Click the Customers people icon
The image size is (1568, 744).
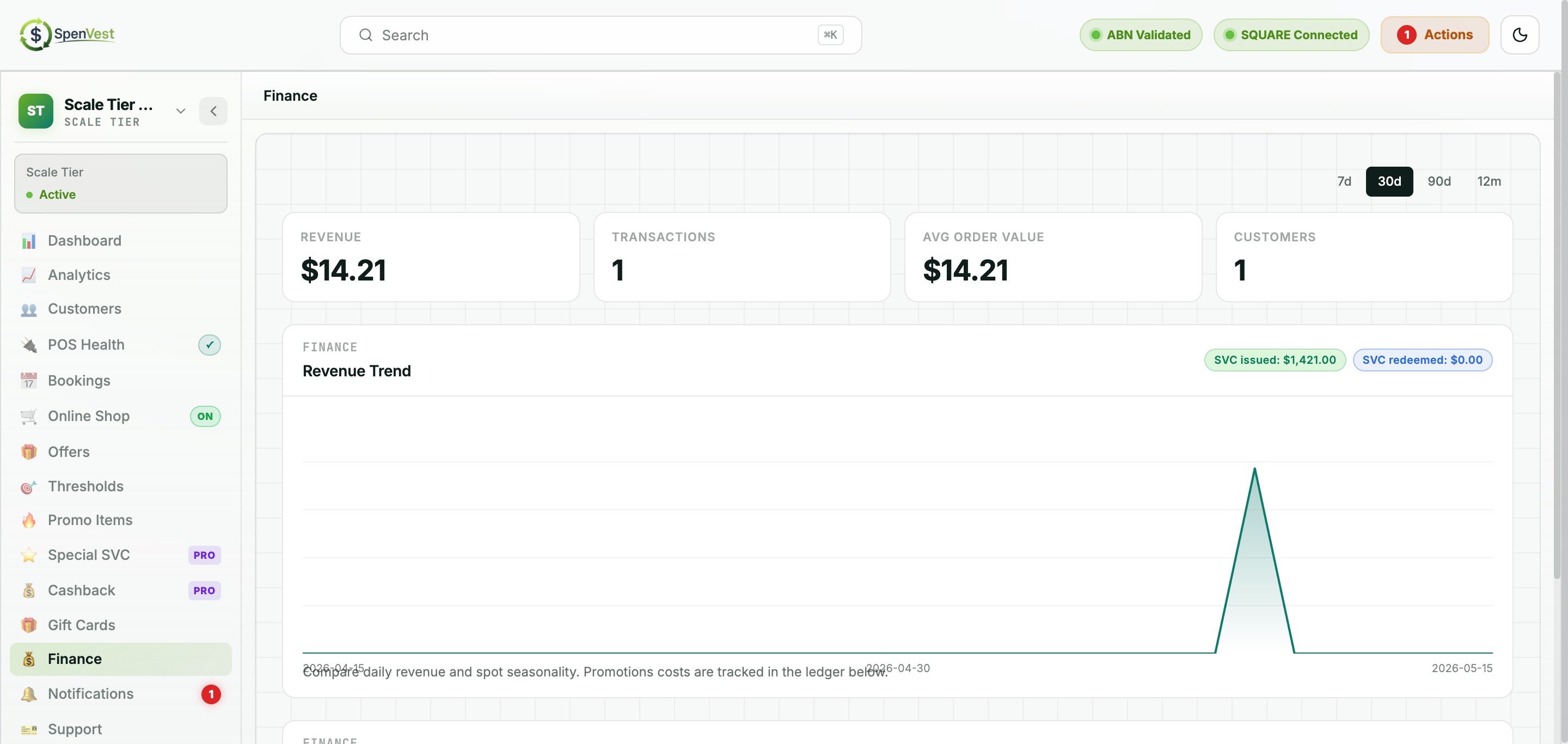coord(29,309)
